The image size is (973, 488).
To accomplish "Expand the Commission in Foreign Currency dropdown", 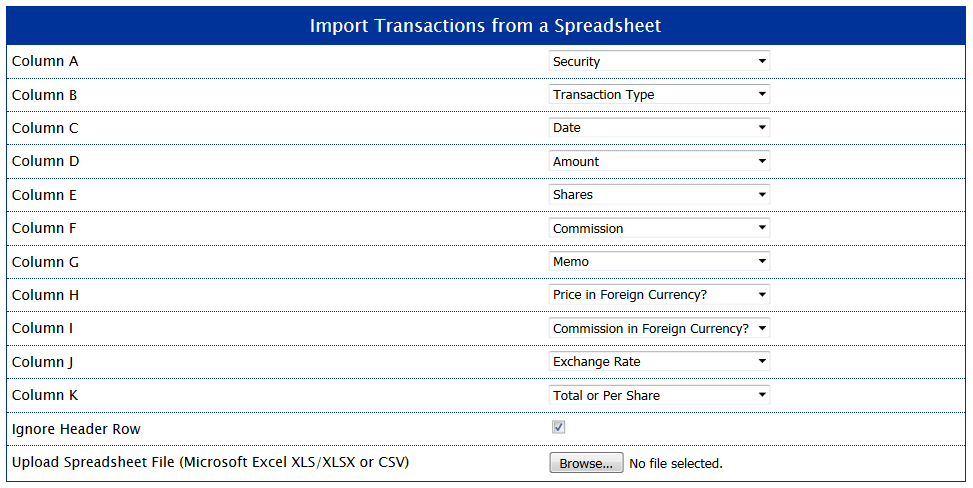I will [659, 328].
